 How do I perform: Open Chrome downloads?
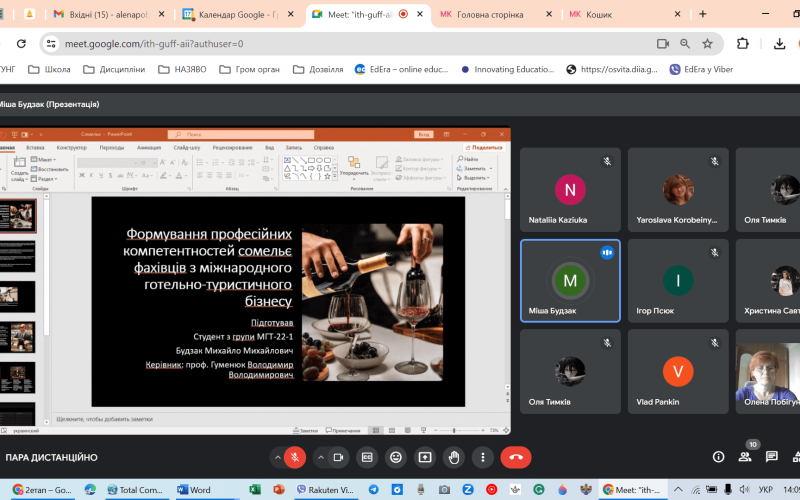click(779, 44)
